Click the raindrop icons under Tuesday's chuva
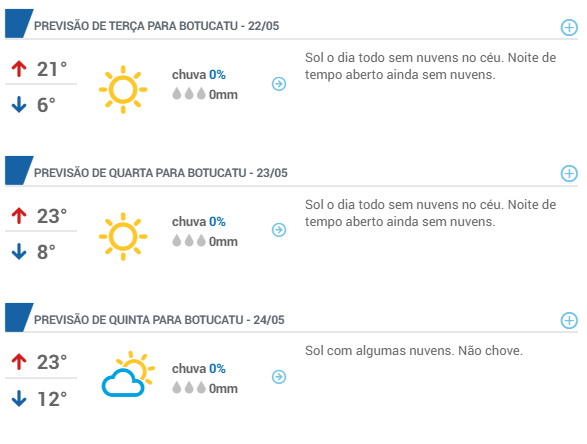587x444 pixels. click(189, 94)
